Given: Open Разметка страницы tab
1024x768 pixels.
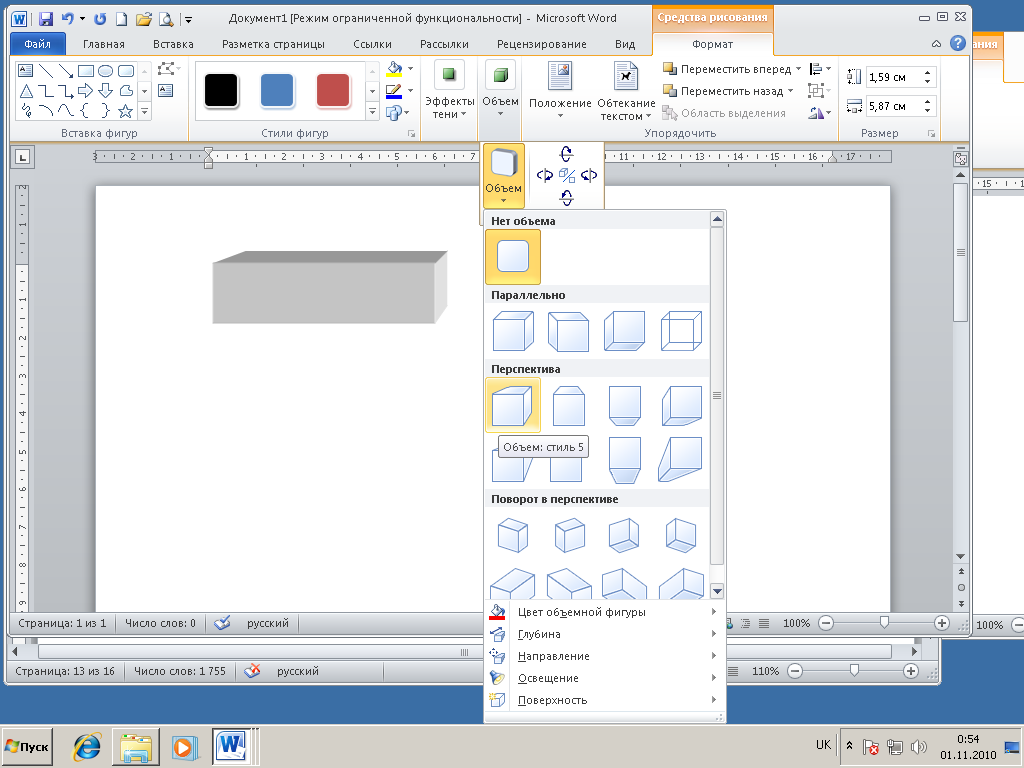Looking at the screenshot, I should point(273,44).
